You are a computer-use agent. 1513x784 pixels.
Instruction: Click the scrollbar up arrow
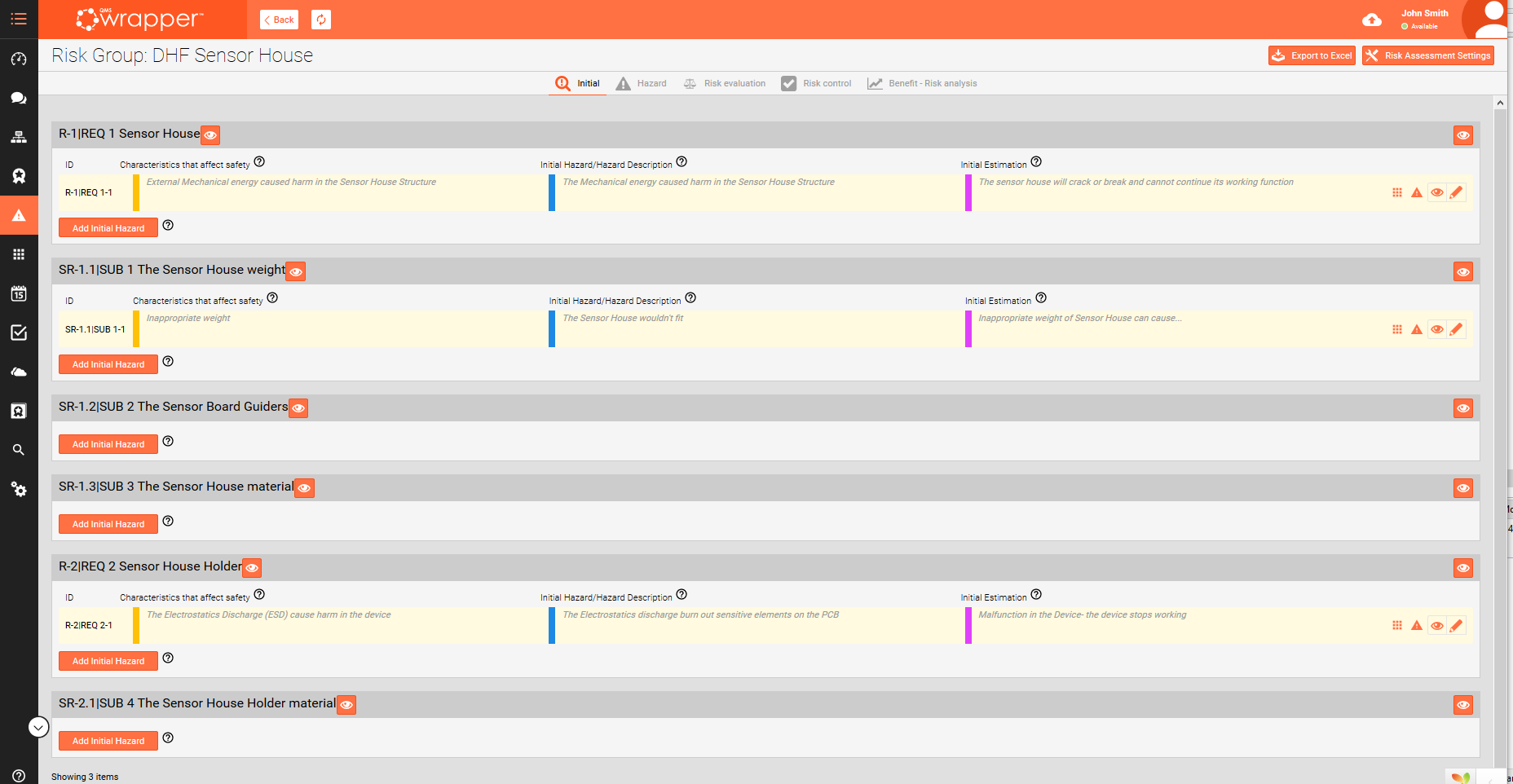1500,104
